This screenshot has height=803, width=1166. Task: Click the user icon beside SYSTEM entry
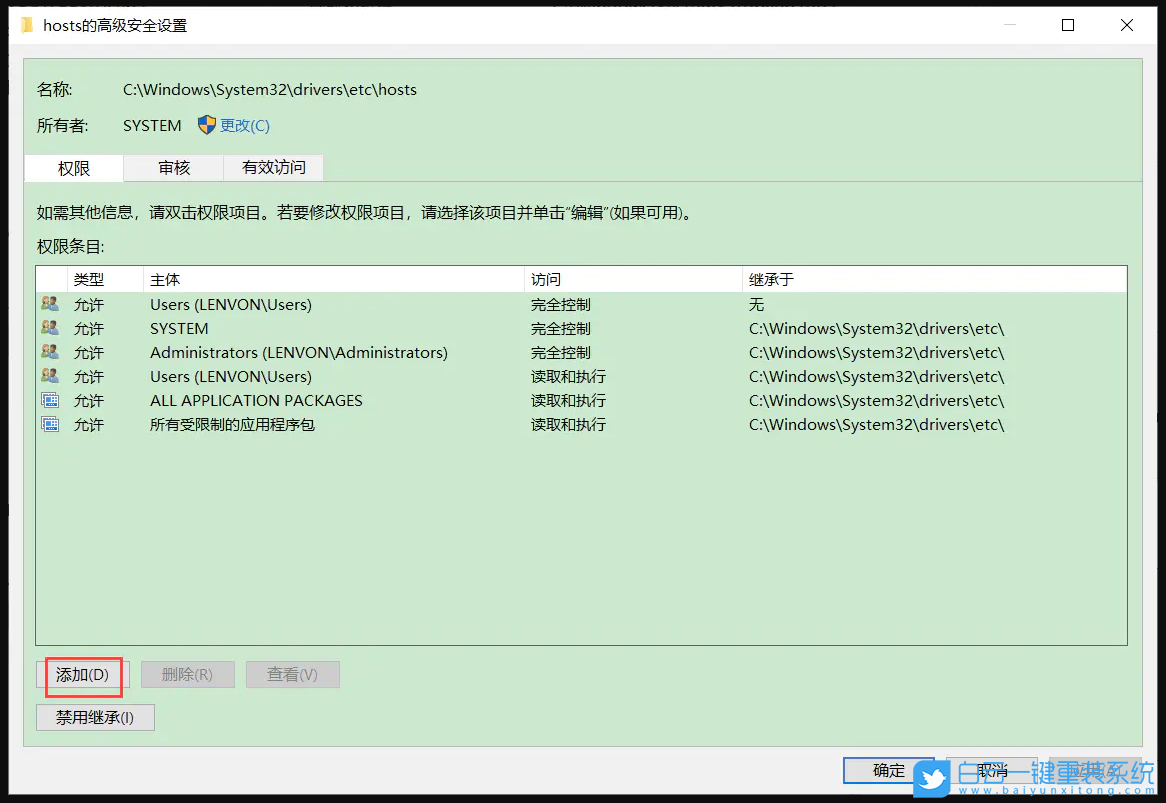[x=49, y=328]
